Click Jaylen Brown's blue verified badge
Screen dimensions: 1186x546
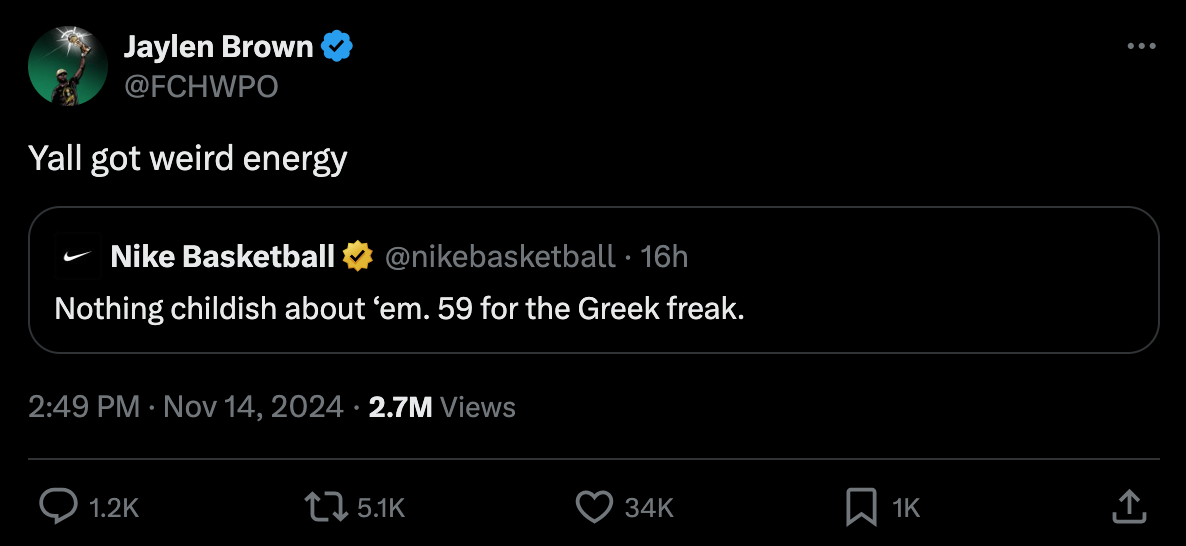coord(336,46)
